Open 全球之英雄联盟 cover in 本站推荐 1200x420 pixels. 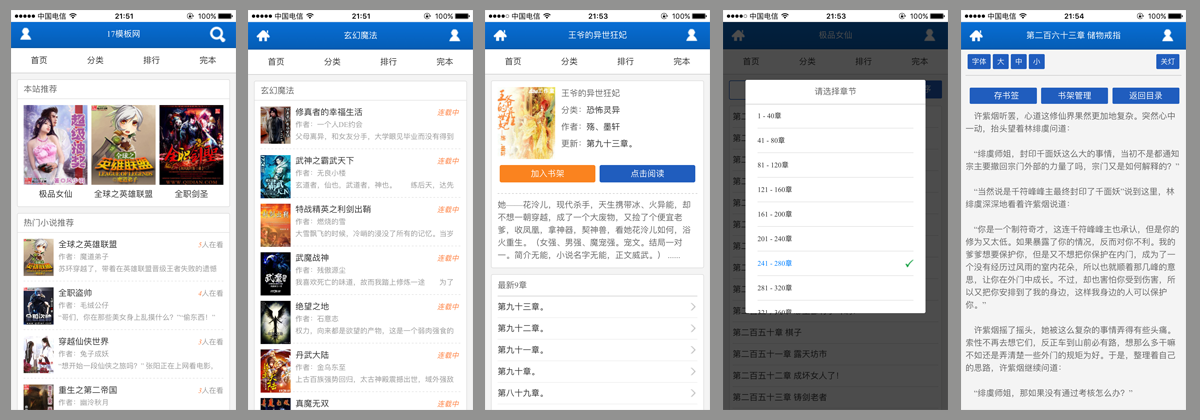point(123,145)
